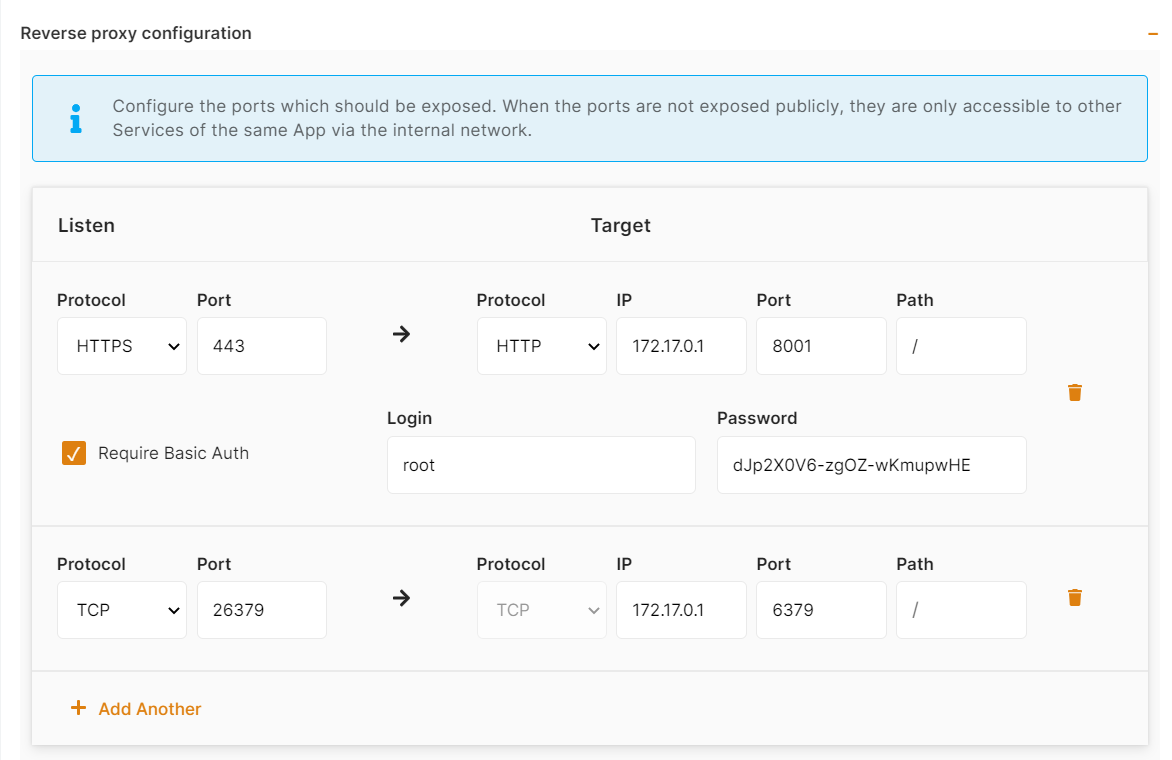Screen dimensions: 1172x760
Task: Click the plus icon beside Add Another
Action: coord(78,708)
